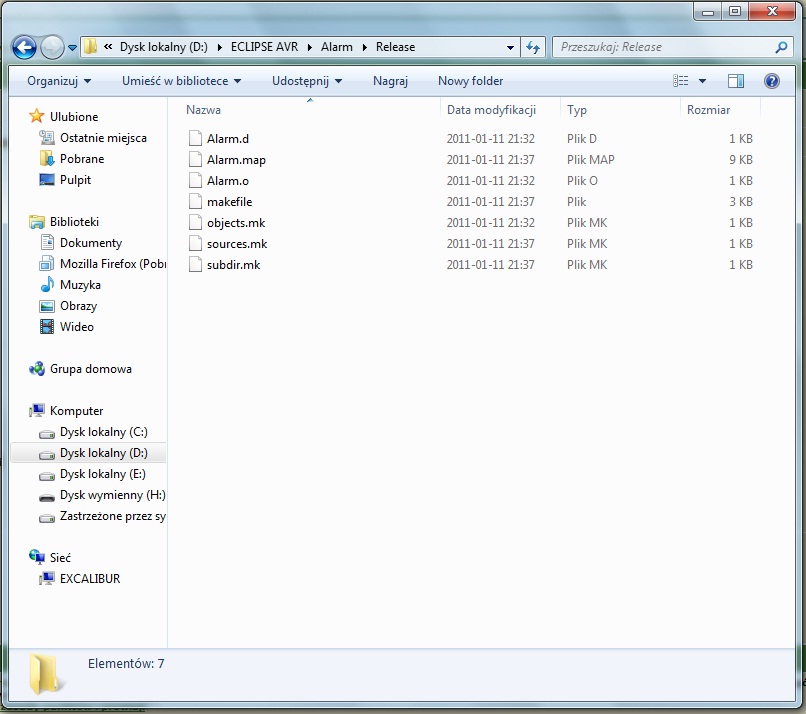Open 'Dysk lokalny (E:)' drive

click(102, 474)
